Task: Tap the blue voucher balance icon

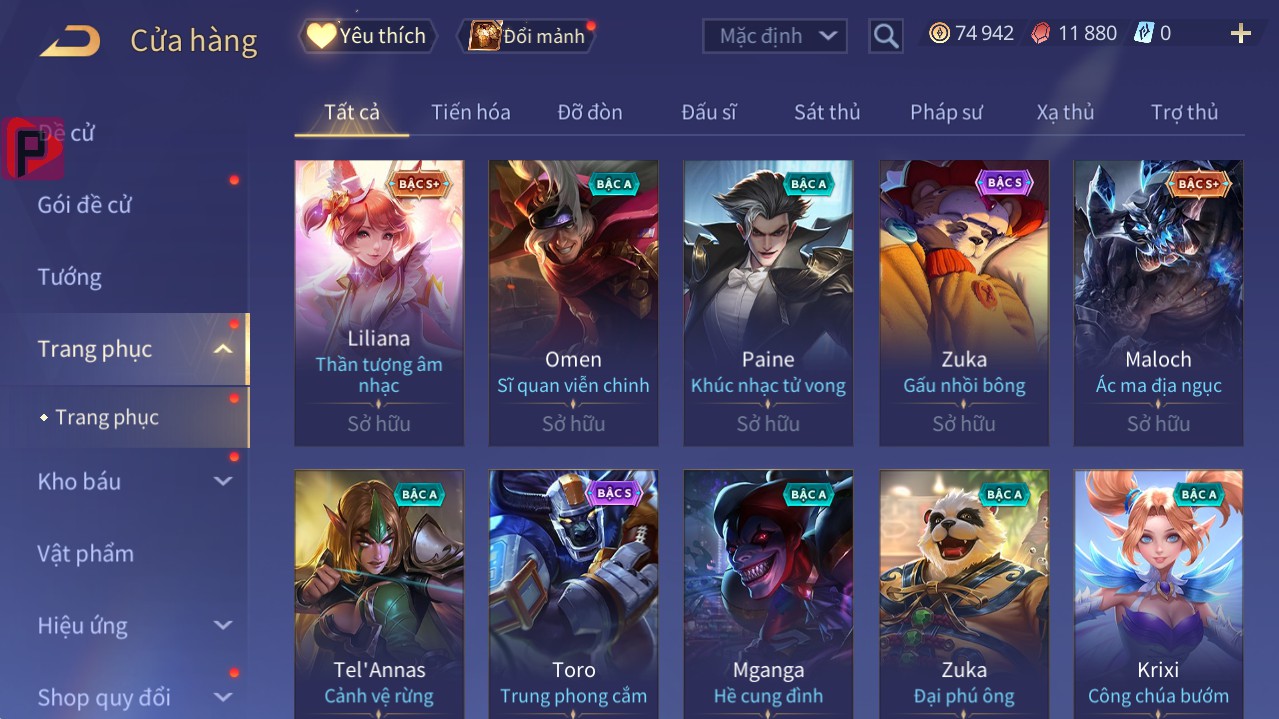Action: [1143, 34]
